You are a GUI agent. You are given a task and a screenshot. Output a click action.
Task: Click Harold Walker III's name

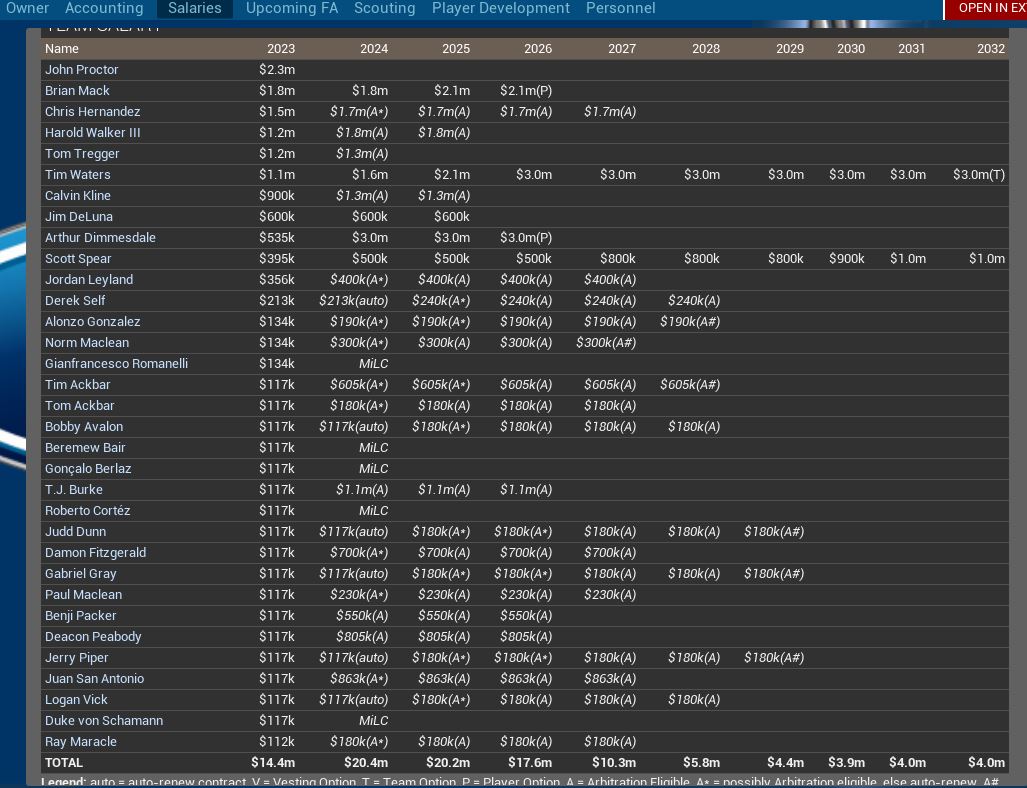93,133
